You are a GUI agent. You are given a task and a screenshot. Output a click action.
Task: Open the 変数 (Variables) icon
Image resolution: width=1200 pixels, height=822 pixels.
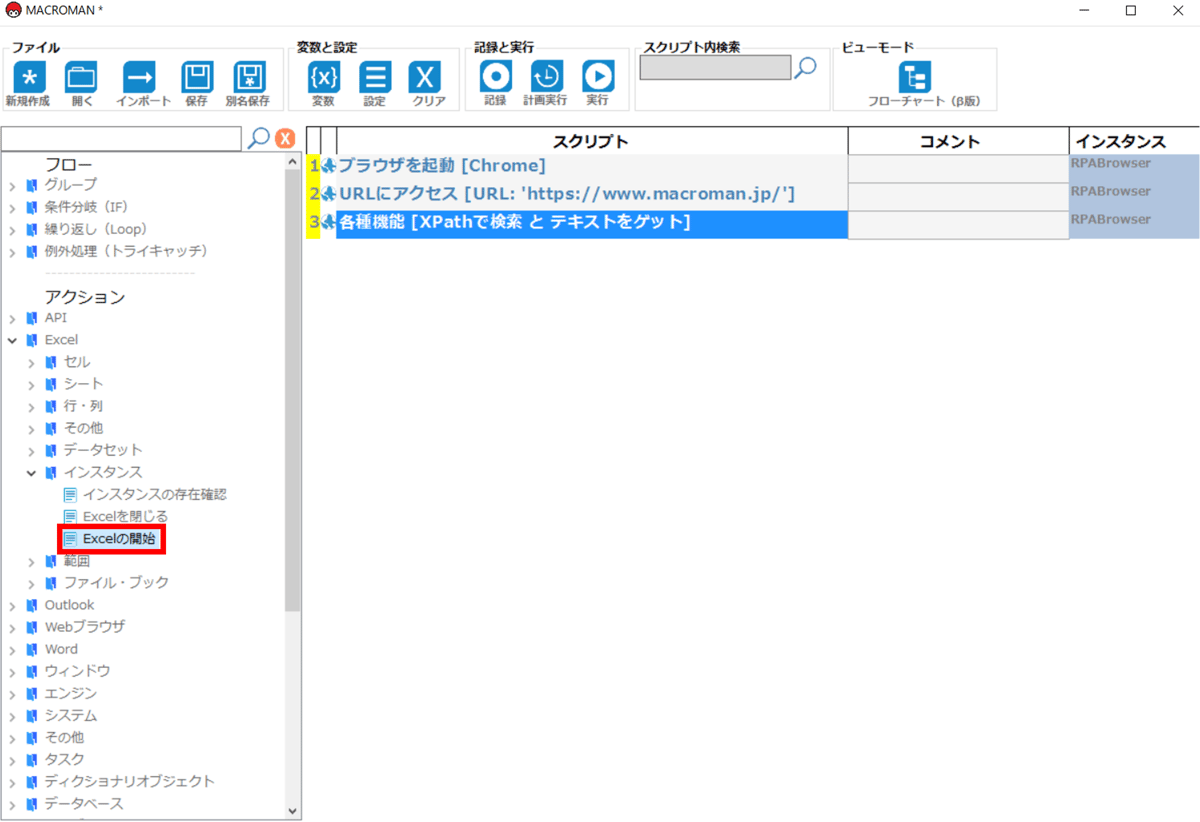[323, 77]
